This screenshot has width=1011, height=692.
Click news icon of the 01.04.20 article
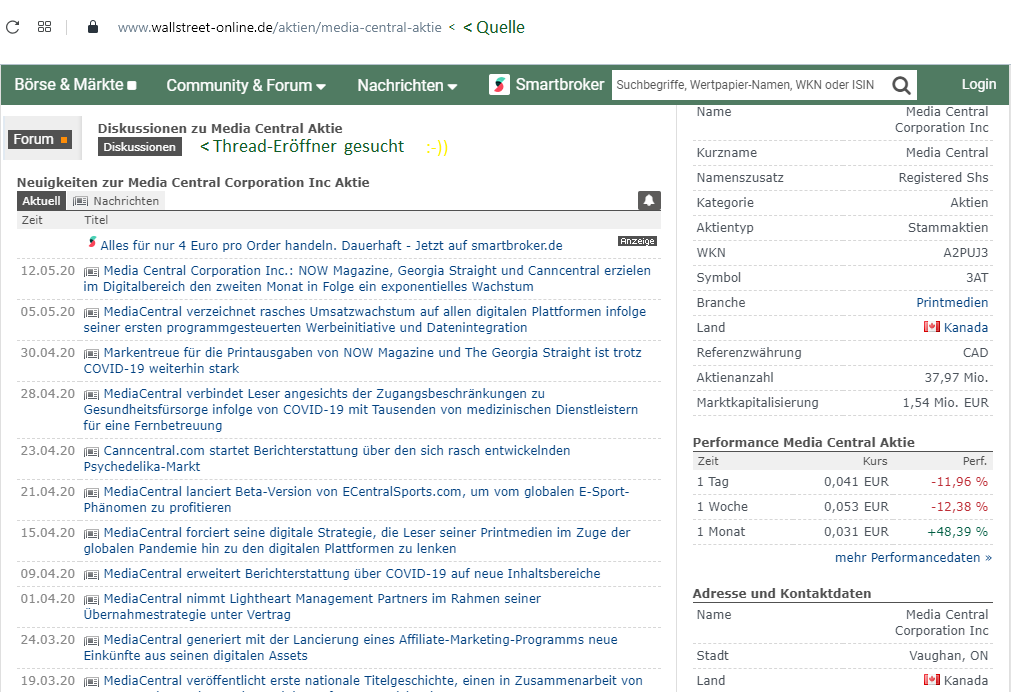click(92, 600)
